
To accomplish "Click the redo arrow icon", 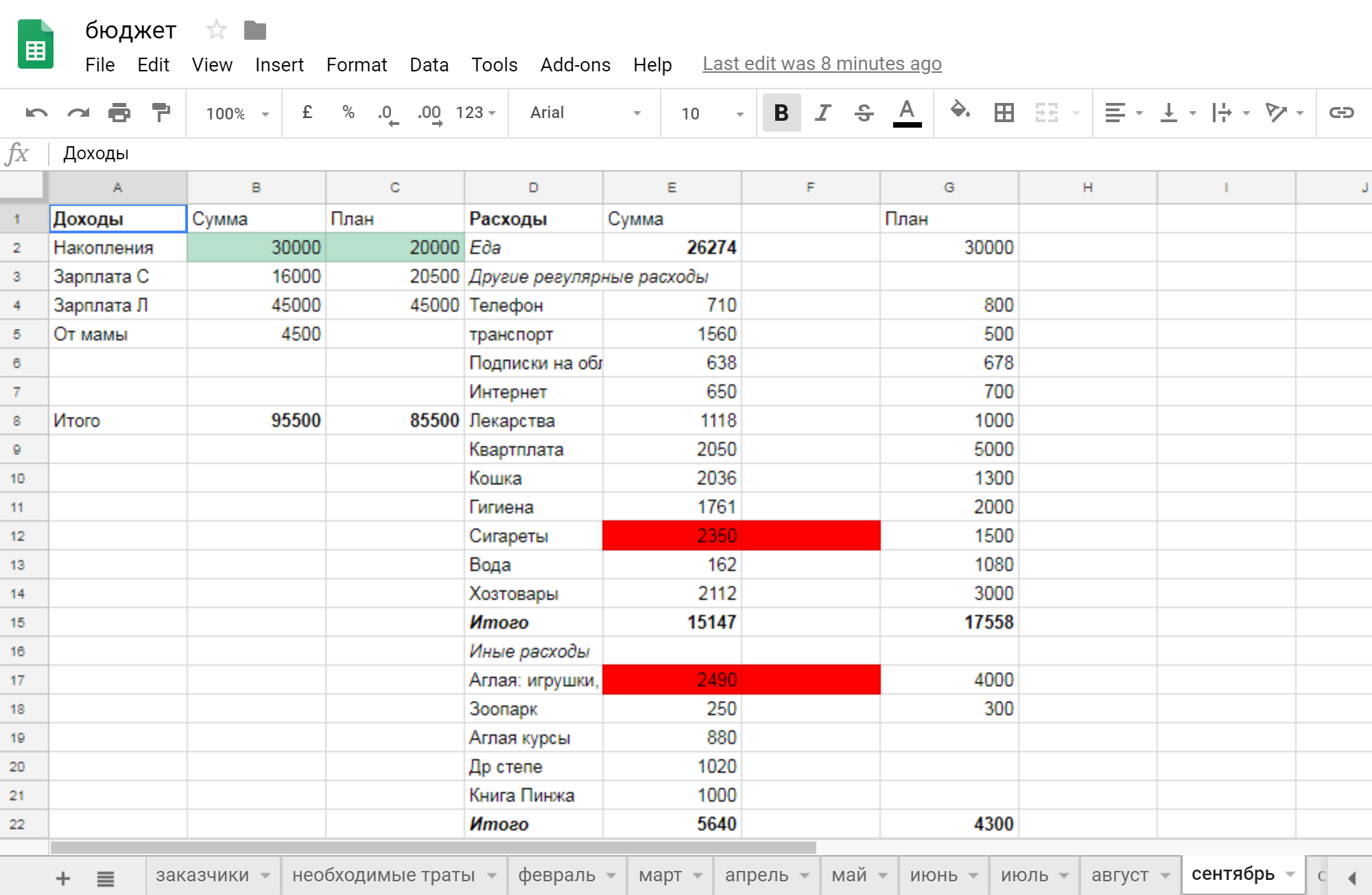I will coord(78,113).
